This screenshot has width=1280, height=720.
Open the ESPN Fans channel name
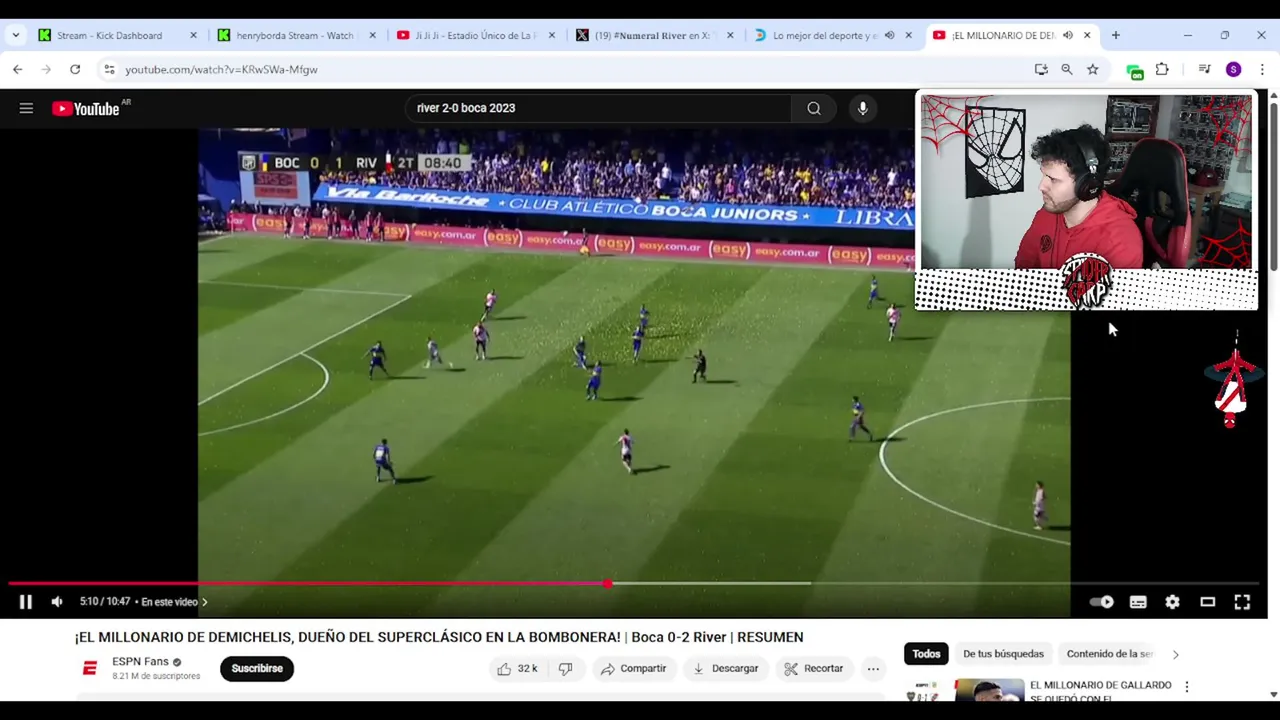pos(140,661)
